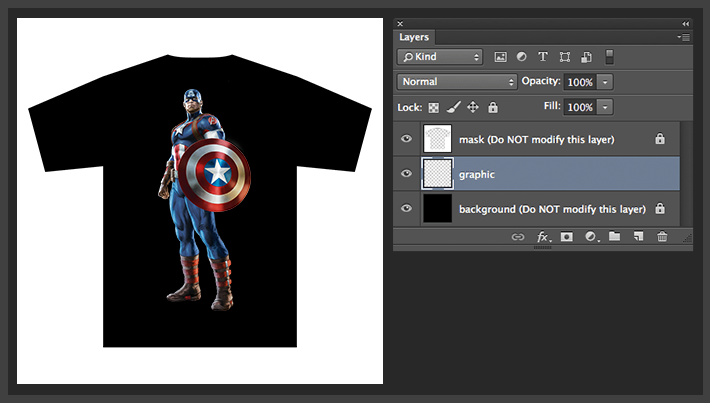Open the Kind filter type dropdown
Viewport: 710px width, 403px height.
pyautogui.click(x=439, y=57)
